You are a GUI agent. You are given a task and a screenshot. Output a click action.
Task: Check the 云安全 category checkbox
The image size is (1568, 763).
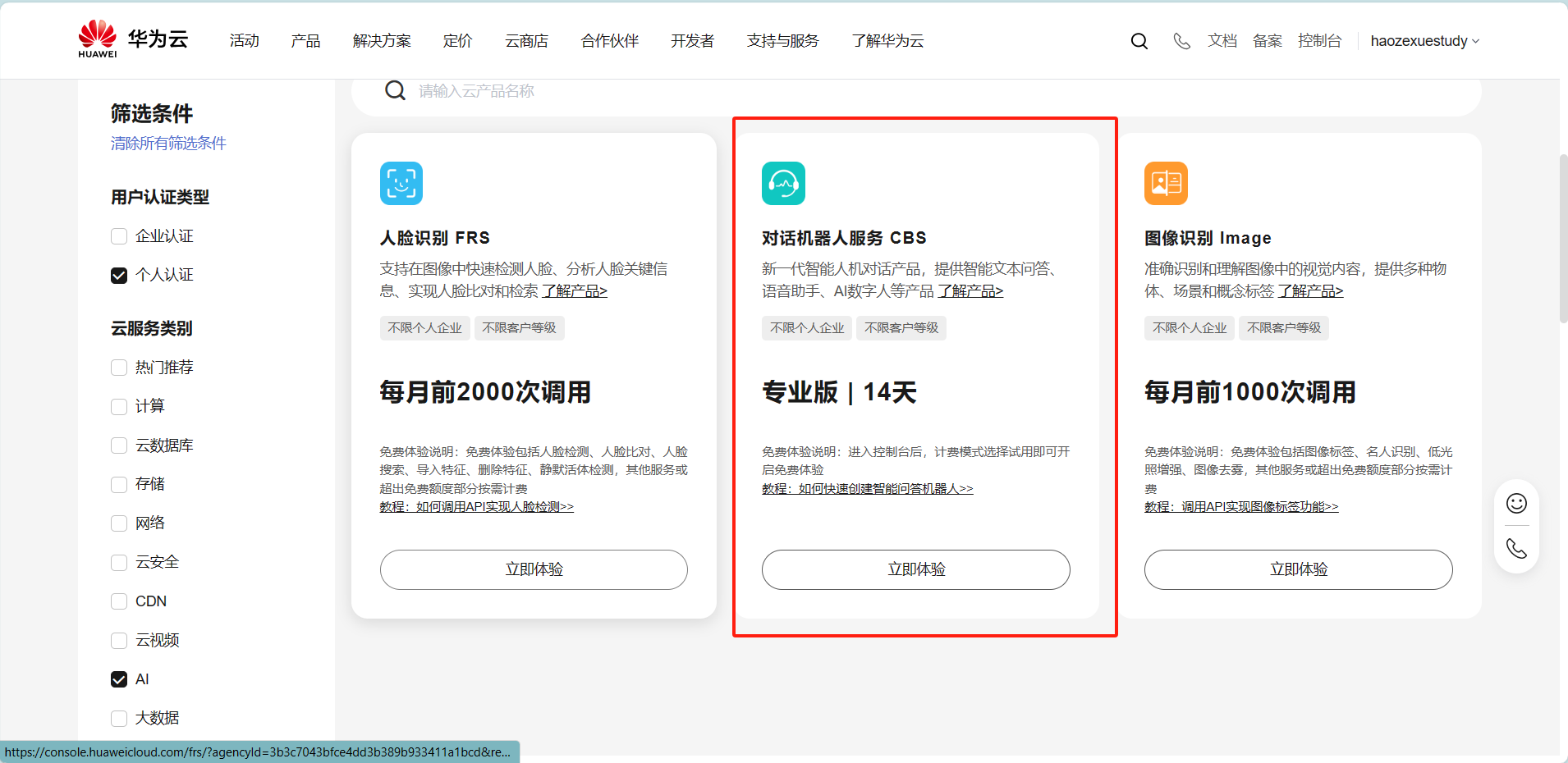point(119,562)
